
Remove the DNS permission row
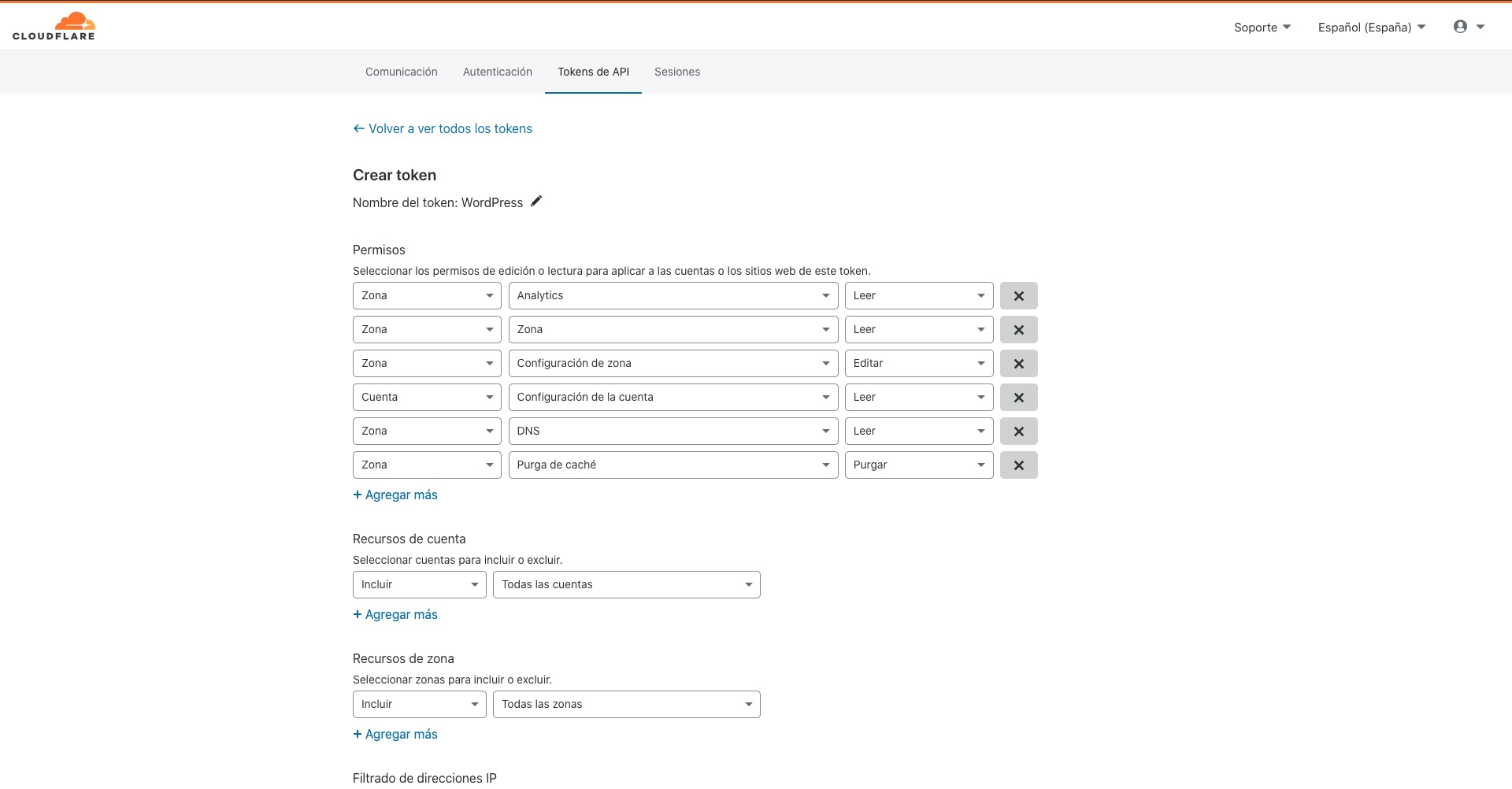1018,432
